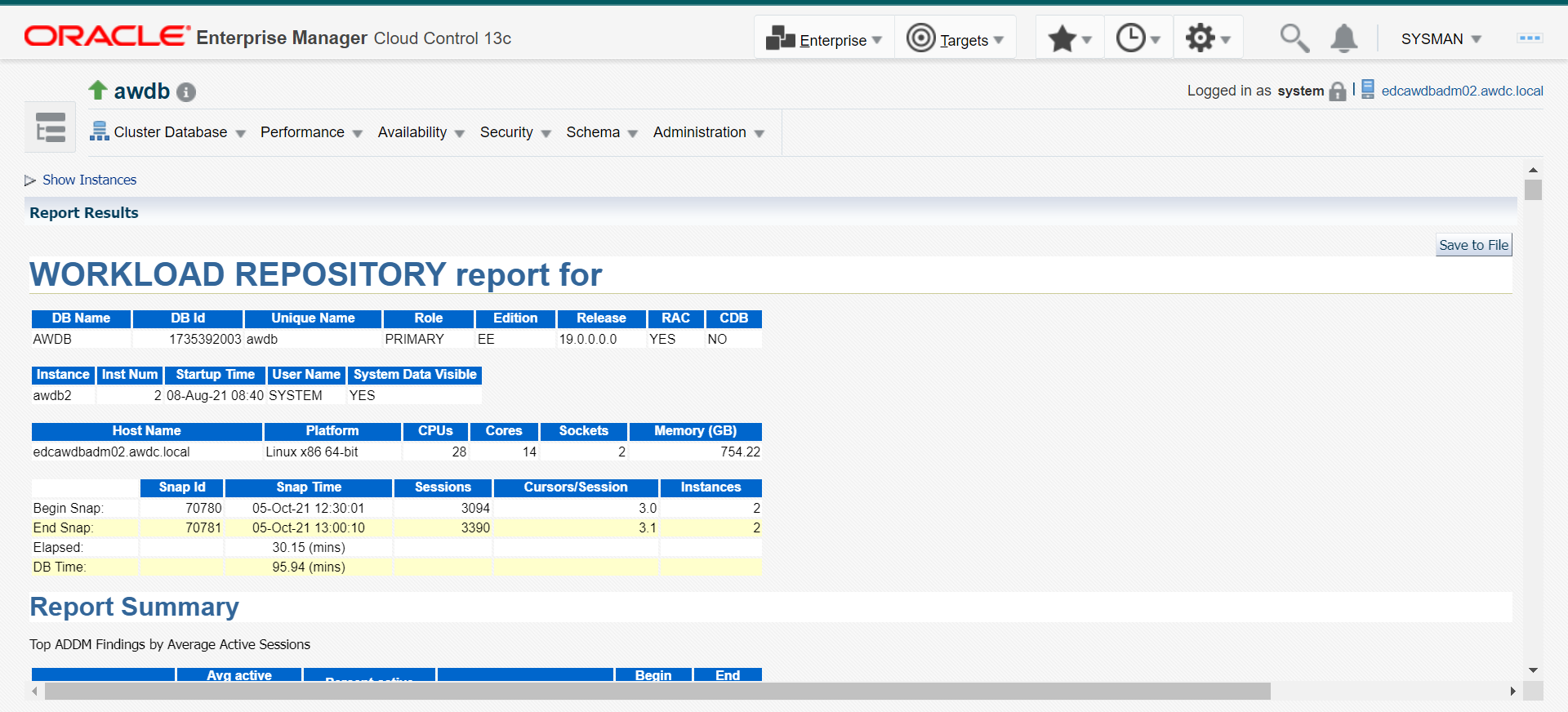Open the Enterprise menu
Screen dimensions: 1568x712
pyautogui.click(x=824, y=38)
